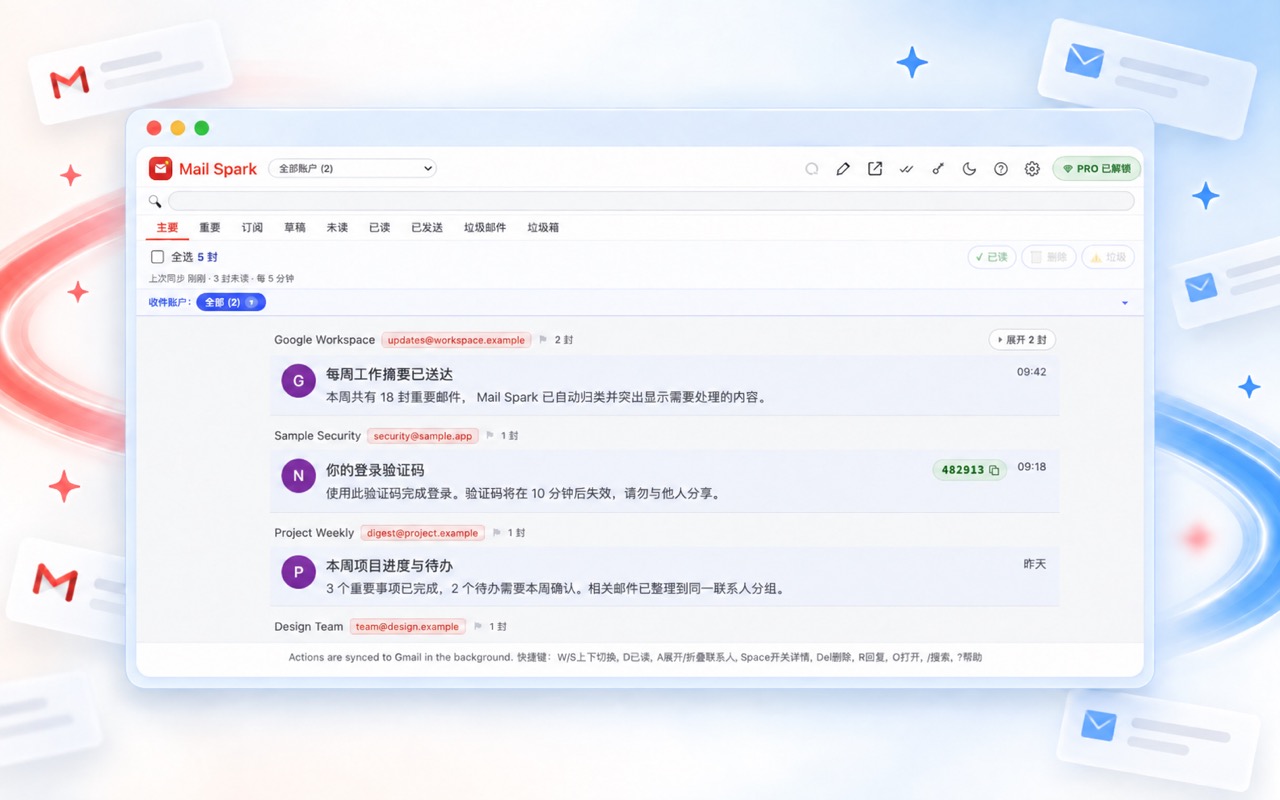Viewport: 1280px width, 800px height.
Task: Open the 全部账户 (2) account dropdown
Action: coord(352,168)
